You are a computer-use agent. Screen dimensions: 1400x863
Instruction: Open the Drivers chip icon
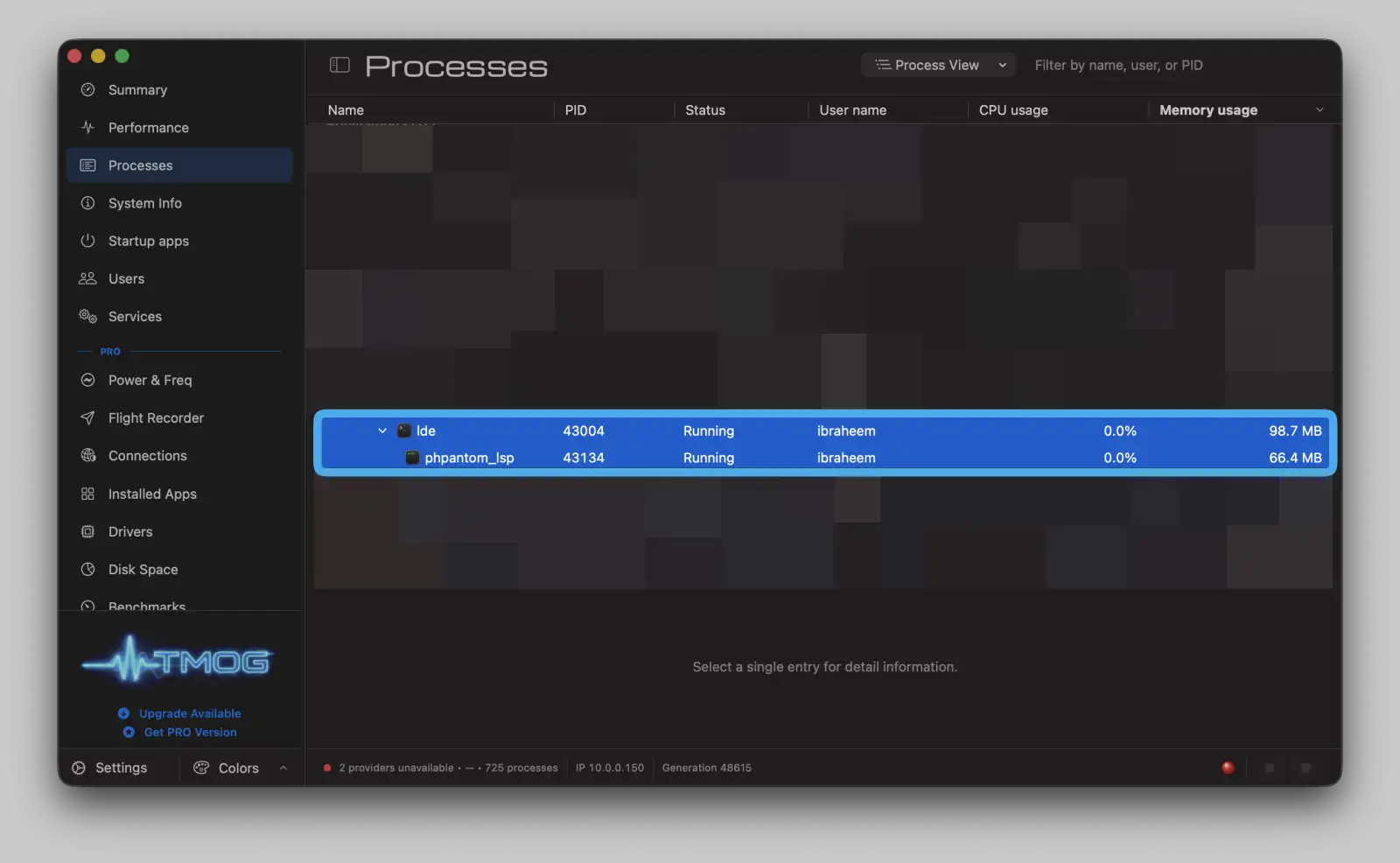[x=87, y=531]
